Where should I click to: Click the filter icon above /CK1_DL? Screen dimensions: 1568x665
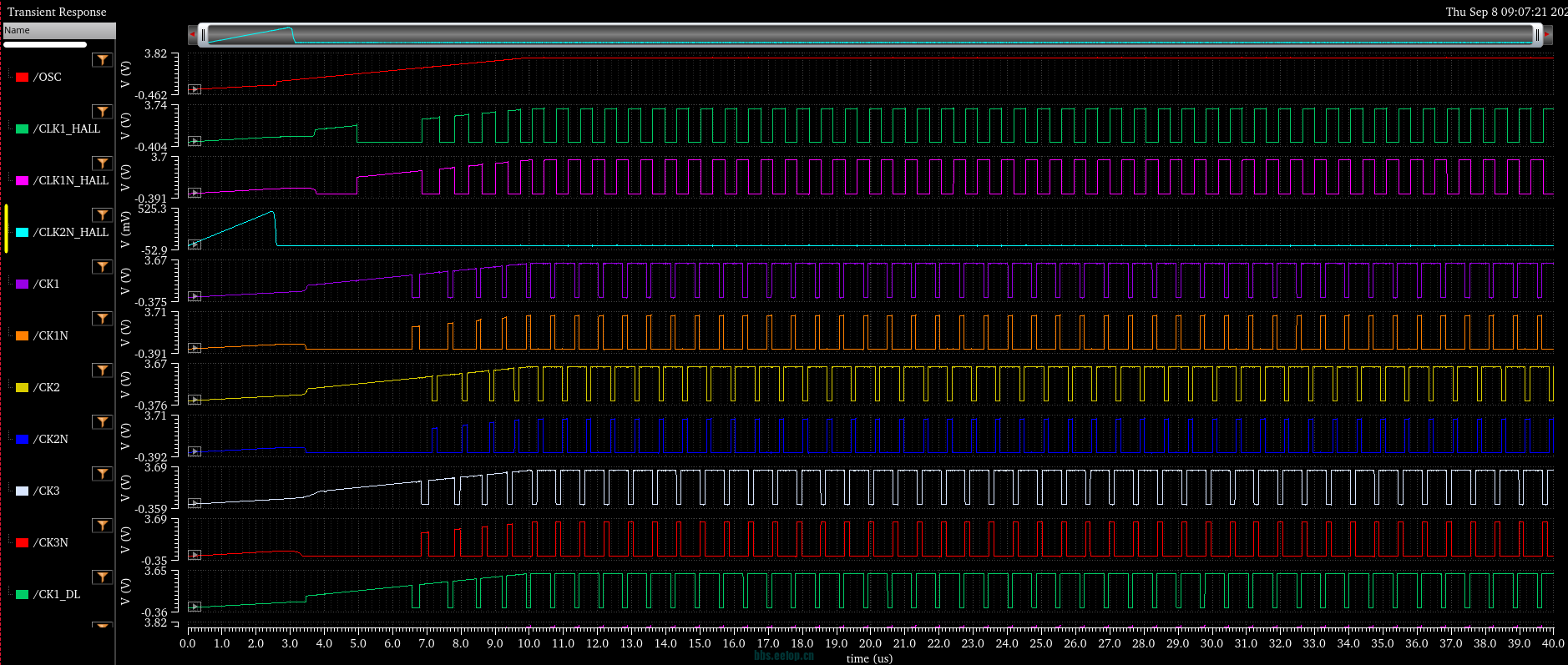pyautogui.click(x=102, y=577)
